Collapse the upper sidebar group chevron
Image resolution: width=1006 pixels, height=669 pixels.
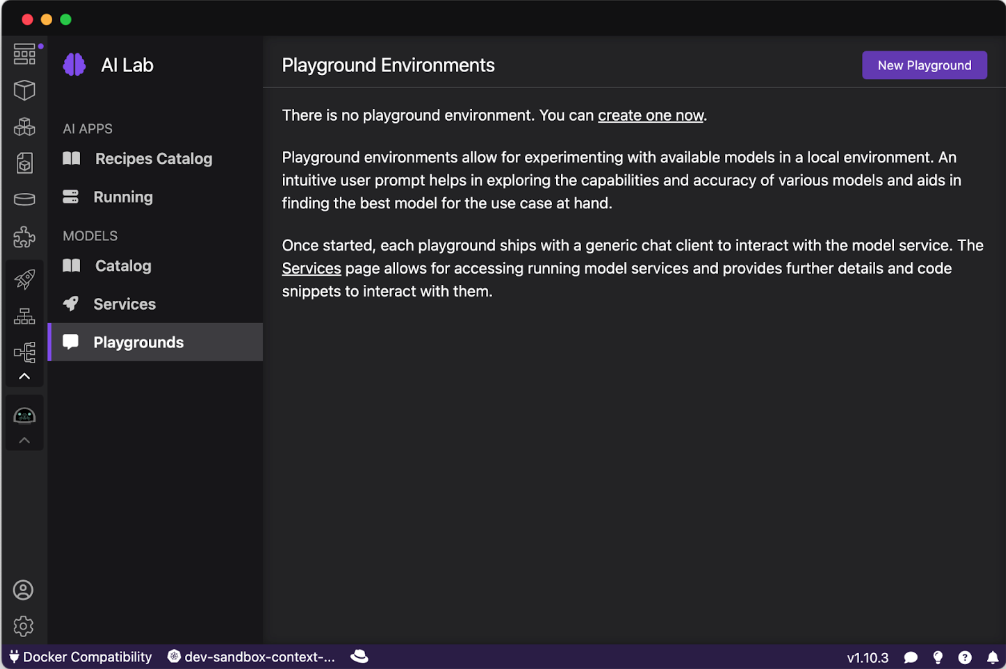click(x=24, y=377)
